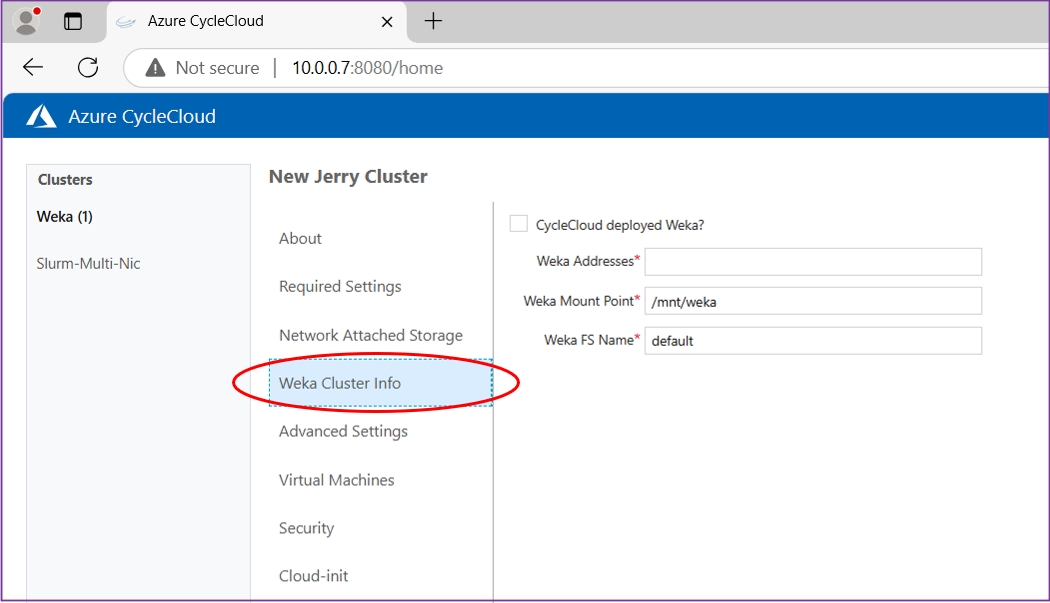
Task: Click the Not secure warning icon
Action: [155, 68]
